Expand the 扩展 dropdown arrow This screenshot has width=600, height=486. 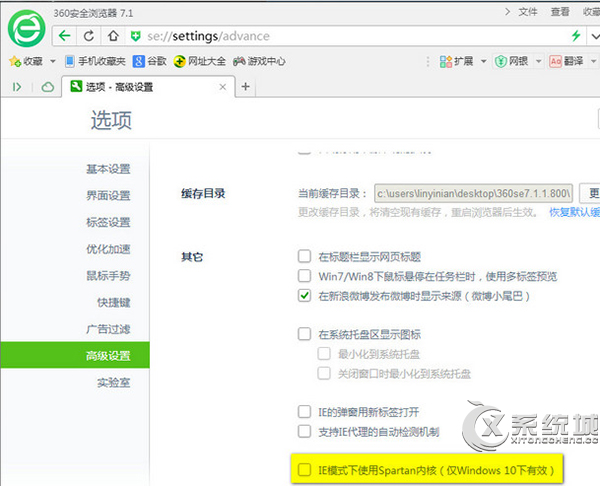point(484,61)
